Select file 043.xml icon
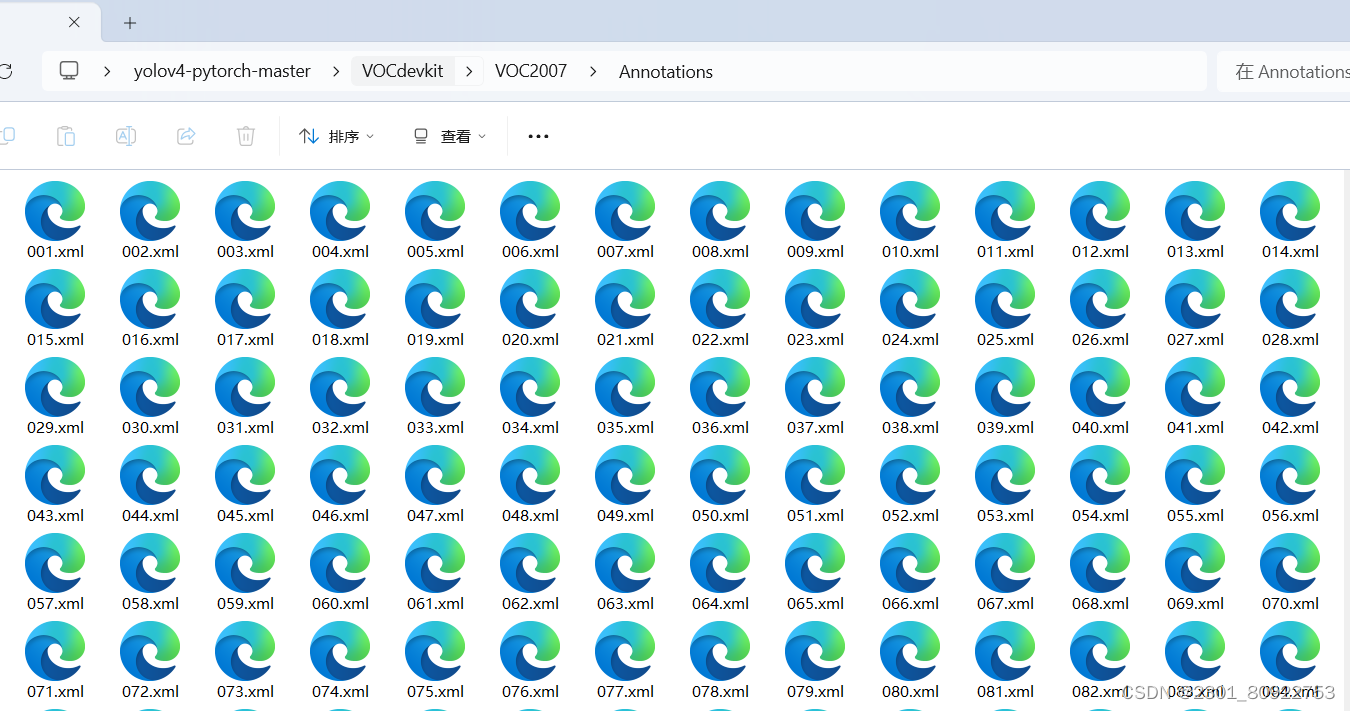The height and width of the screenshot is (711, 1350). [55, 474]
